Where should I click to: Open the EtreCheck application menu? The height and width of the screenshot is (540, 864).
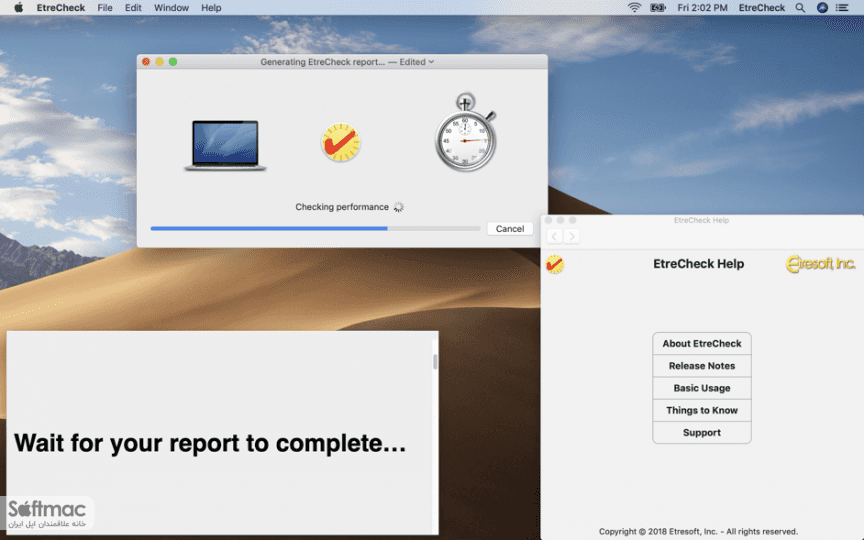[61, 8]
